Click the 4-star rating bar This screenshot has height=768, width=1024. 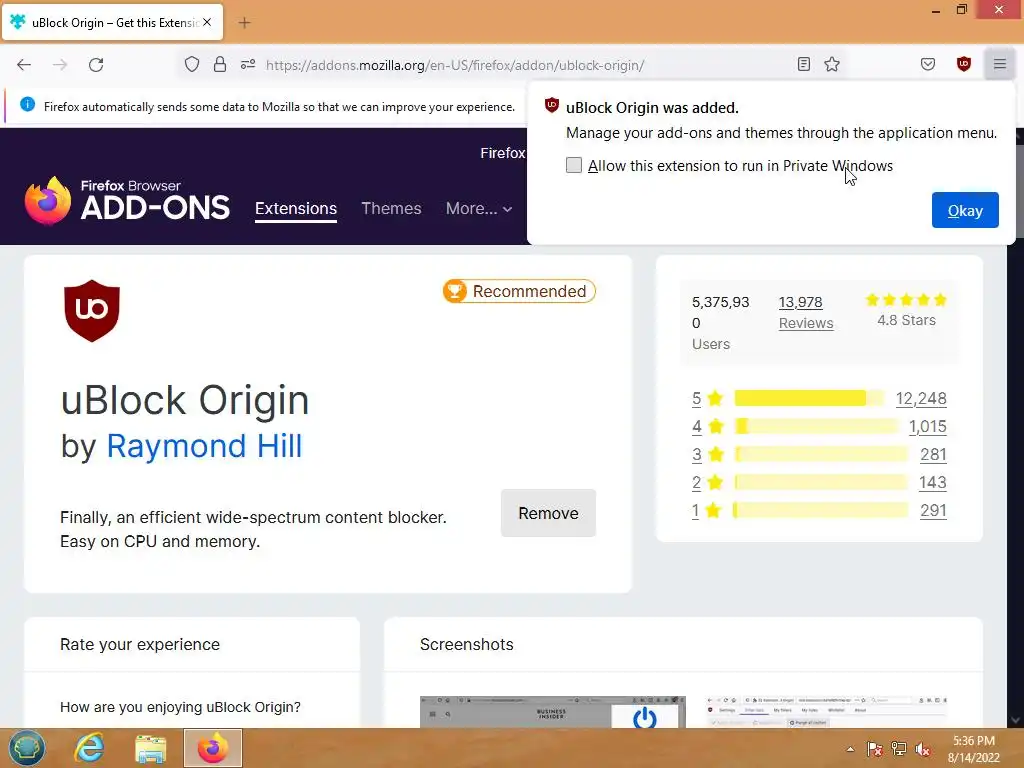pos(816,426)
